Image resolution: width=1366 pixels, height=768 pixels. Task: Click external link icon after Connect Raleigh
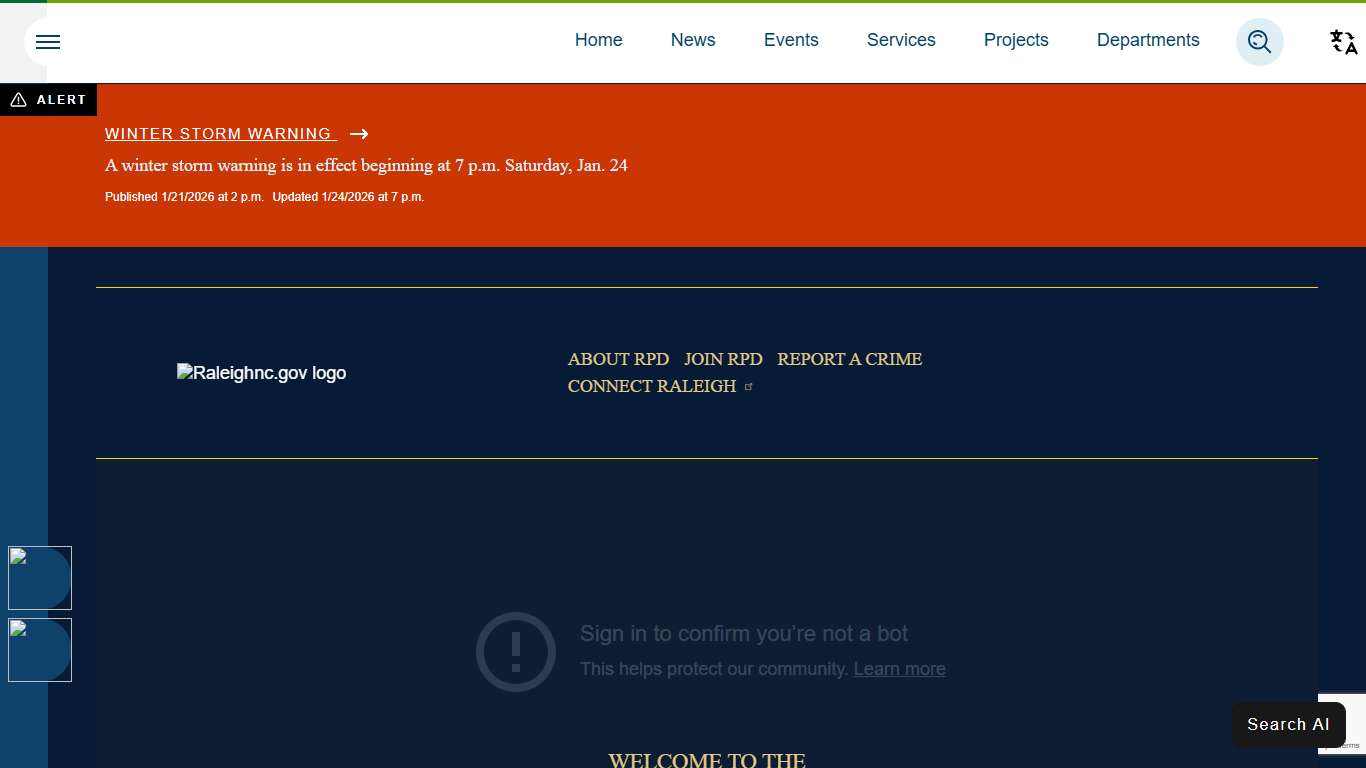749,387
